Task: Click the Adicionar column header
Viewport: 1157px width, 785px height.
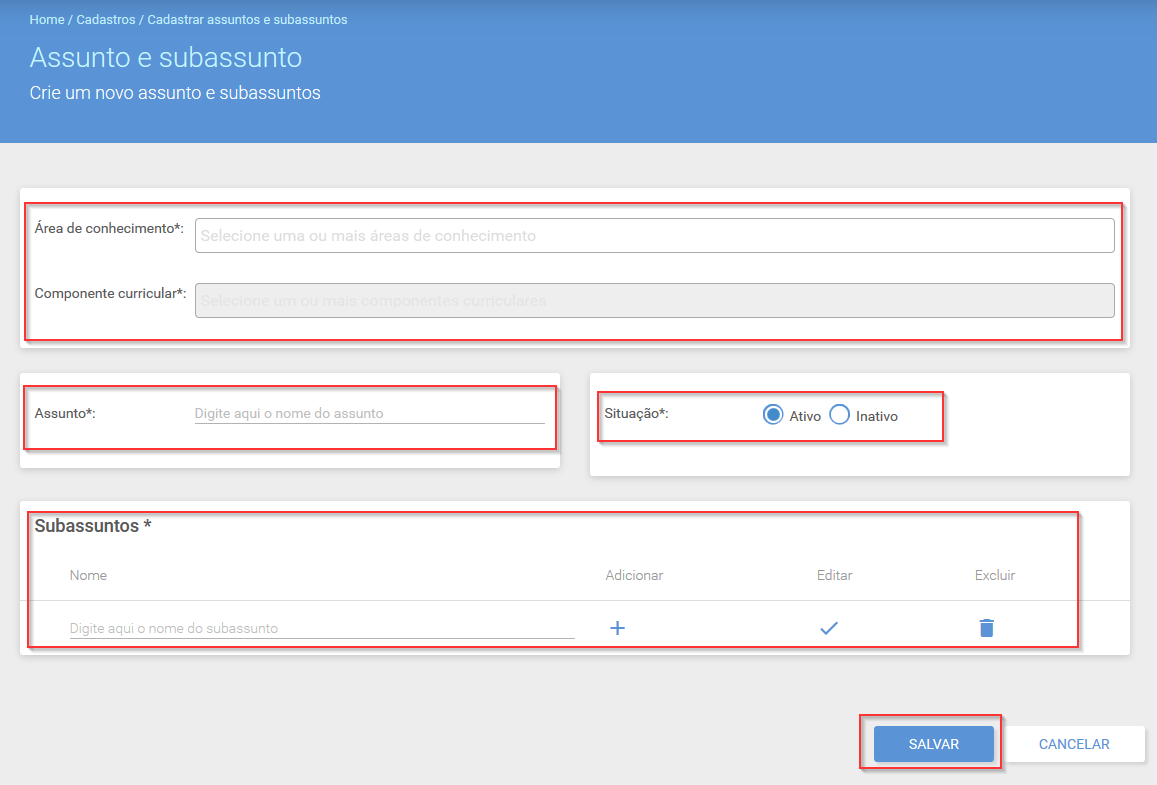Action: coord(634,575)
